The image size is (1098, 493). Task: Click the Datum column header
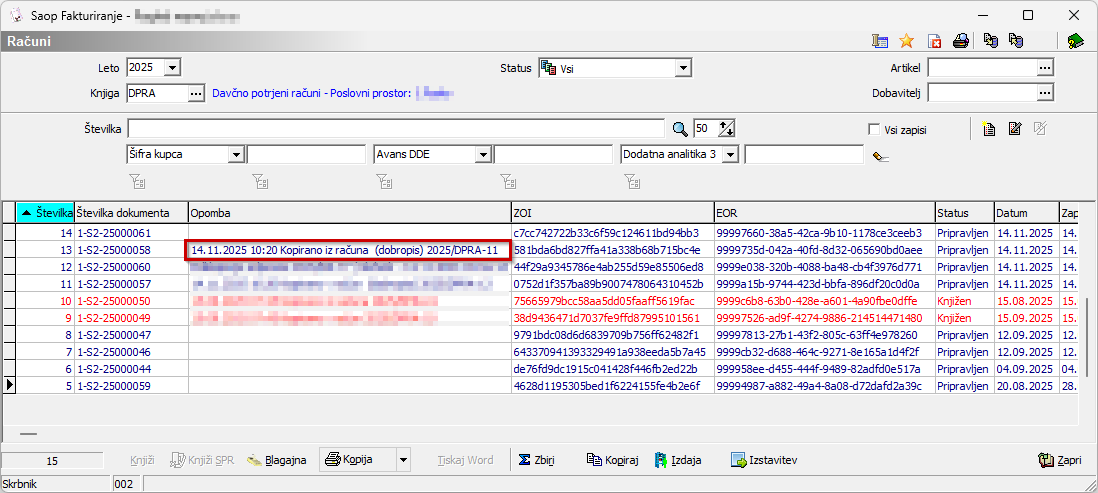coord(1026,213)
